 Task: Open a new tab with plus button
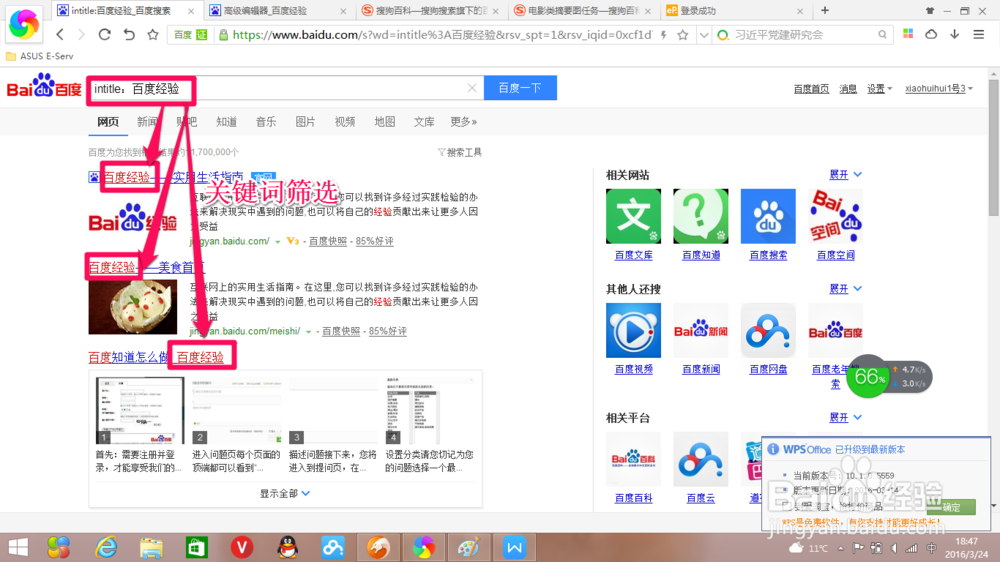(825, 10)
